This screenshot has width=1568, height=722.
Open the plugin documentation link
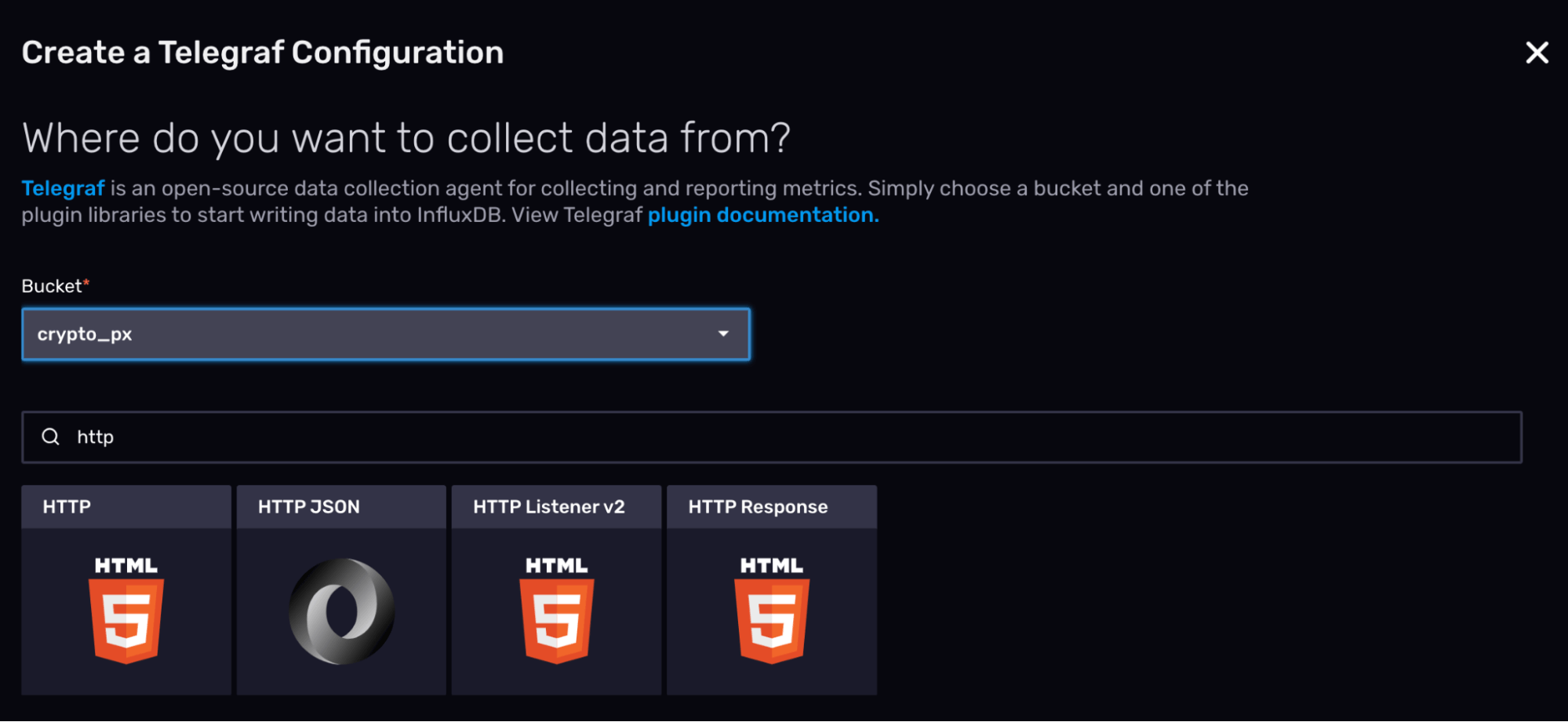coord(760,214)
